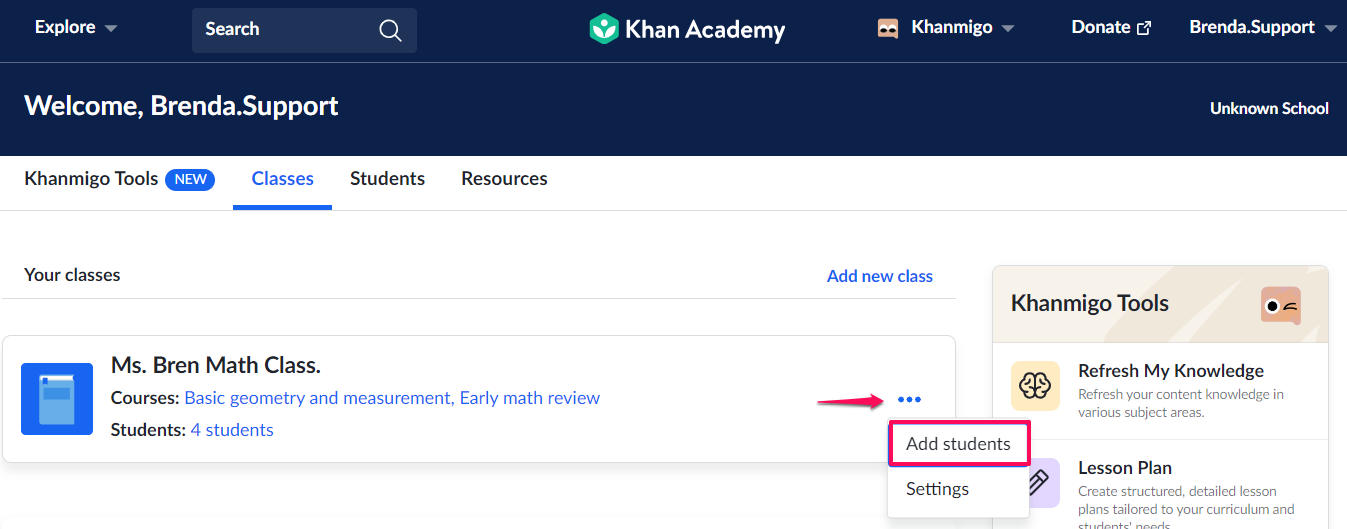Expand the Explore dropdown
1347x529 pixels.
[76, 28]
